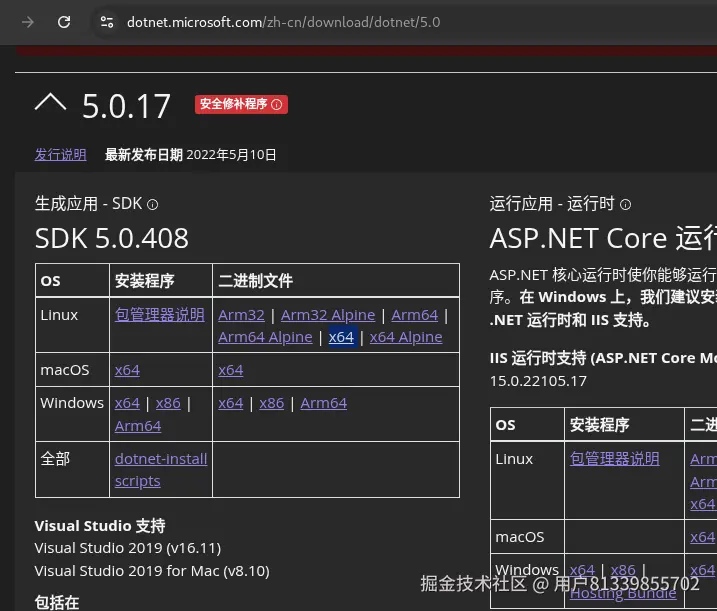Image resolution: width=717 pixels, height=611 pixels.
Task: Open Linux 包管理器说明 link in SDK table
Action: tap(160, 315)
